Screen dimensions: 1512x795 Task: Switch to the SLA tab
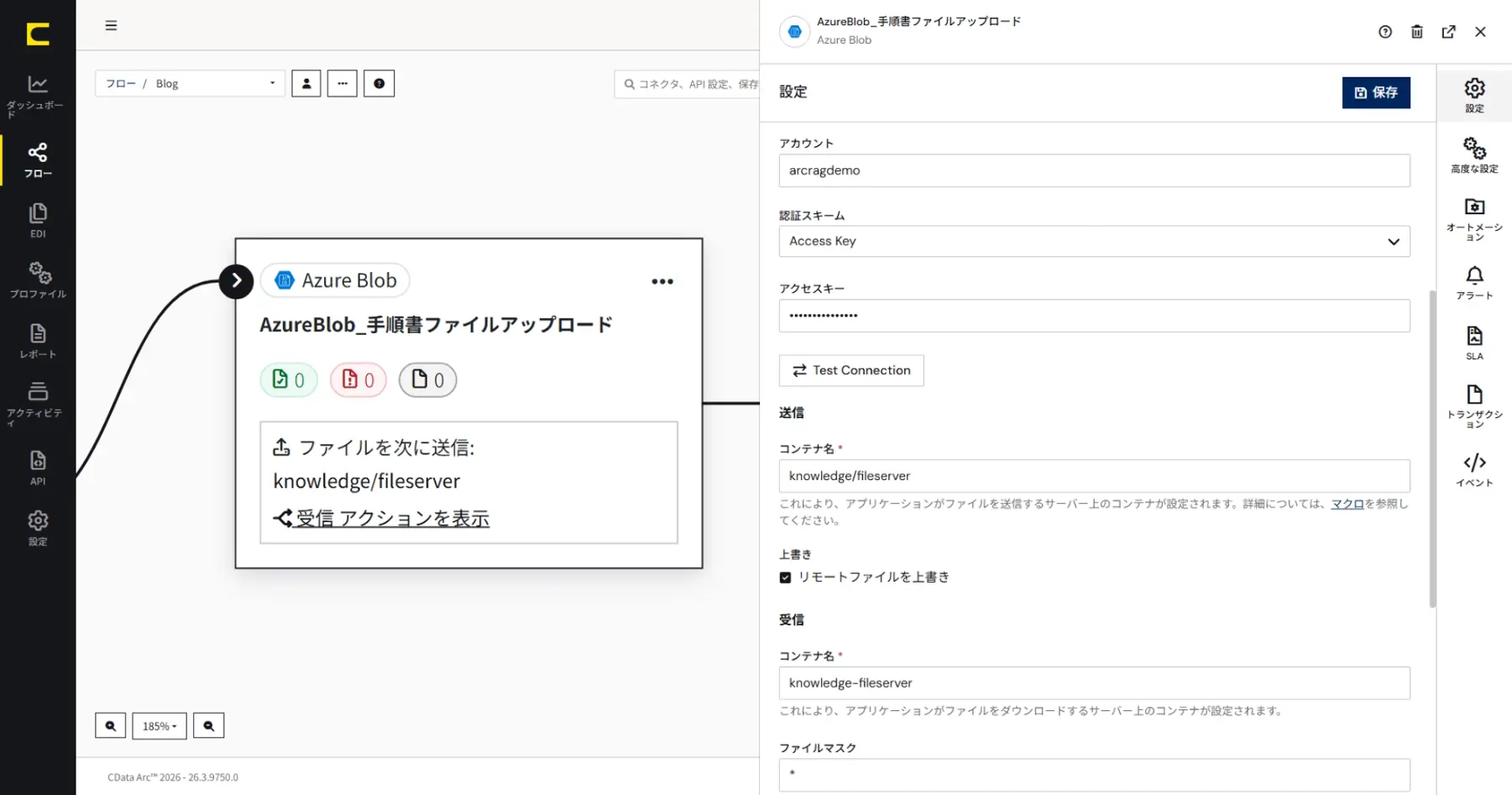[x=1474, y=343]
